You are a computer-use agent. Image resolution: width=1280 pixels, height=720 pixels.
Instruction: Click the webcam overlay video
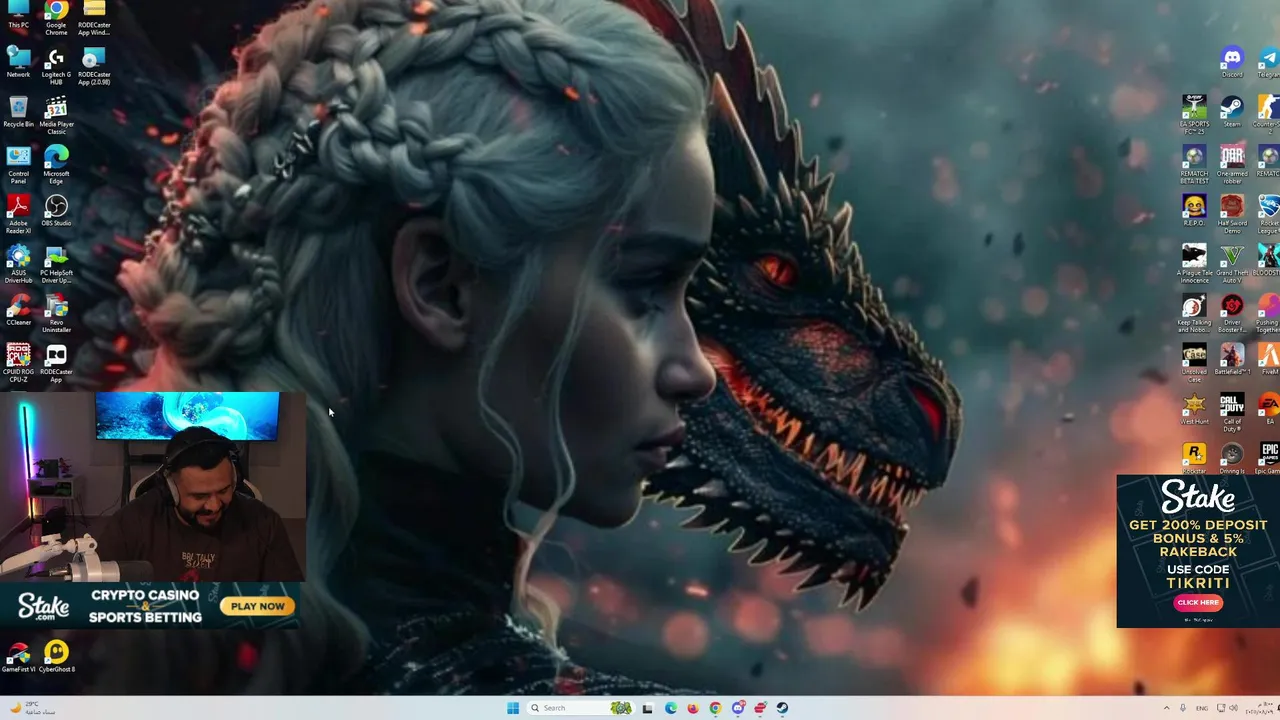click(x=152, y=486)
